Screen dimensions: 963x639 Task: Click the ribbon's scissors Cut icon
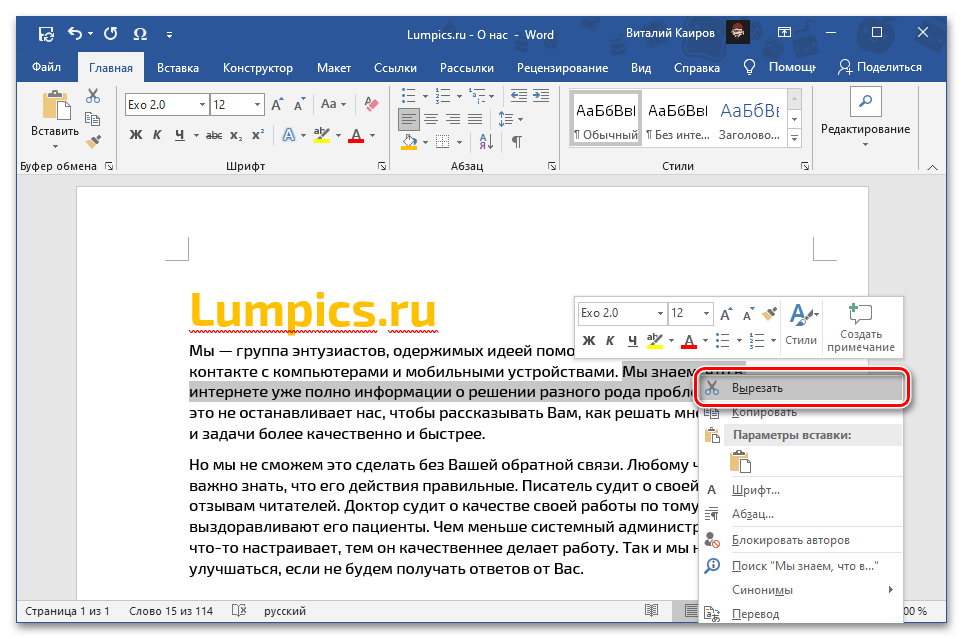(93, 96)
